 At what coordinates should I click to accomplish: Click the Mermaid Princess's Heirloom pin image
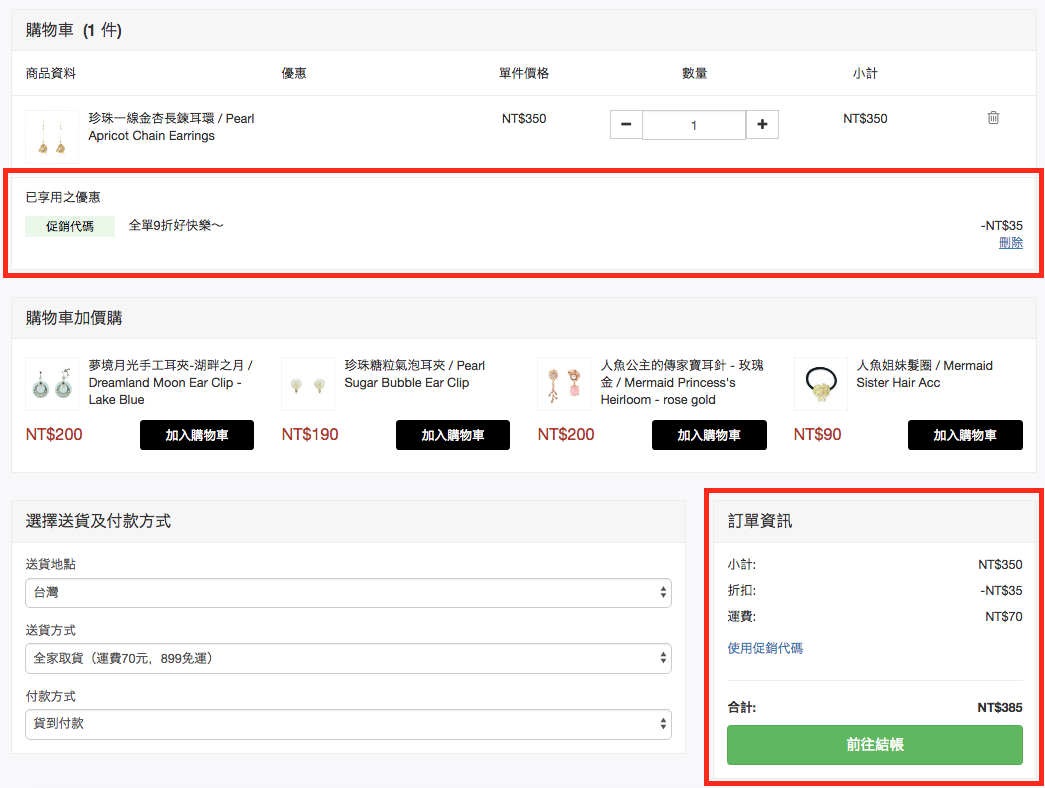(564, 384)
